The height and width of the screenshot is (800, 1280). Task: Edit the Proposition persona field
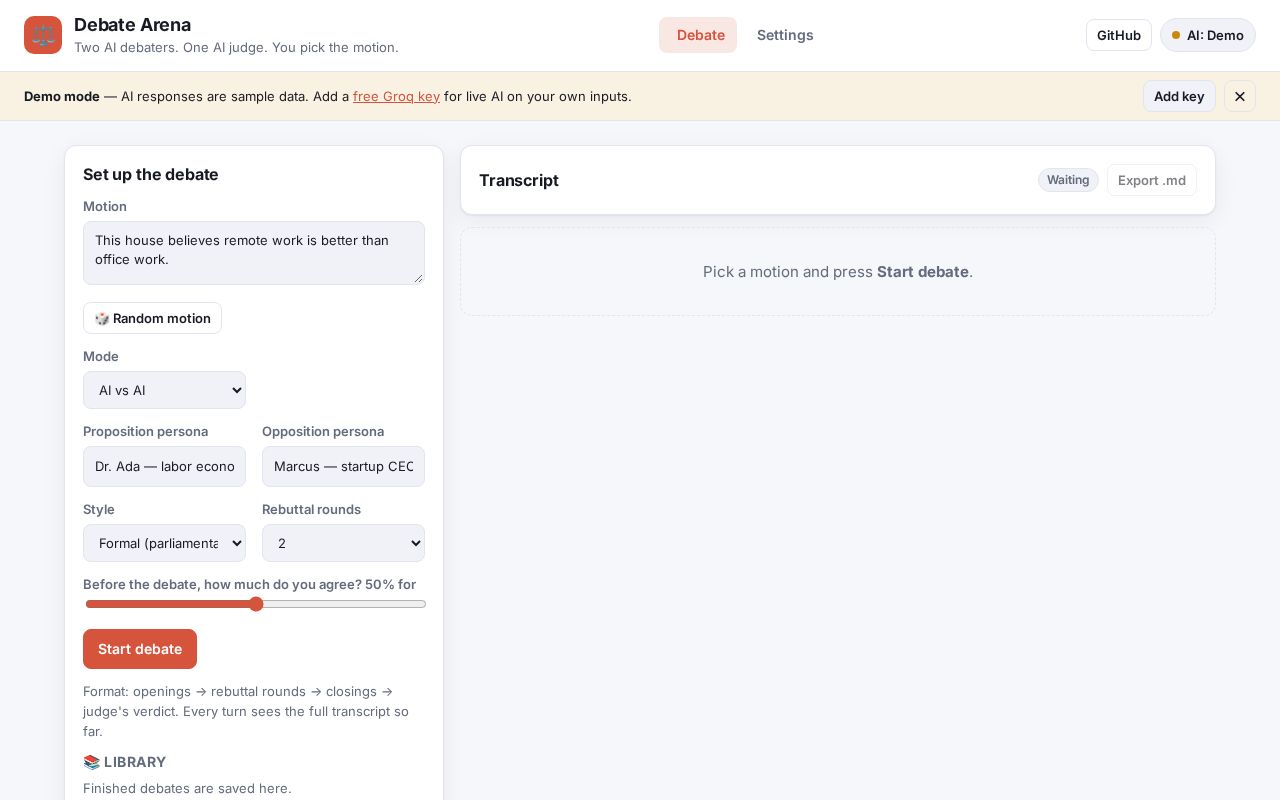164,466
